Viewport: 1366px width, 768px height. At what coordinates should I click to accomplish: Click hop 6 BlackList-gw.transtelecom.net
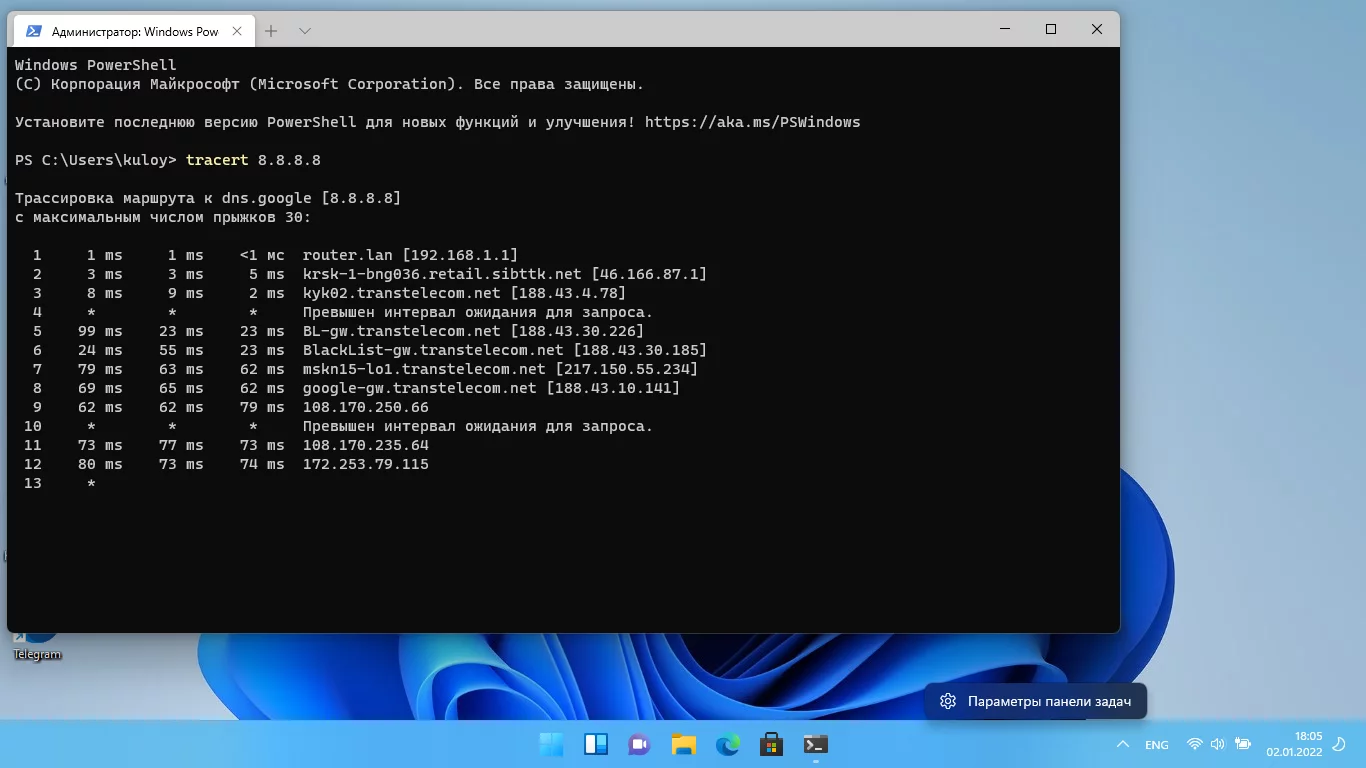504,350
